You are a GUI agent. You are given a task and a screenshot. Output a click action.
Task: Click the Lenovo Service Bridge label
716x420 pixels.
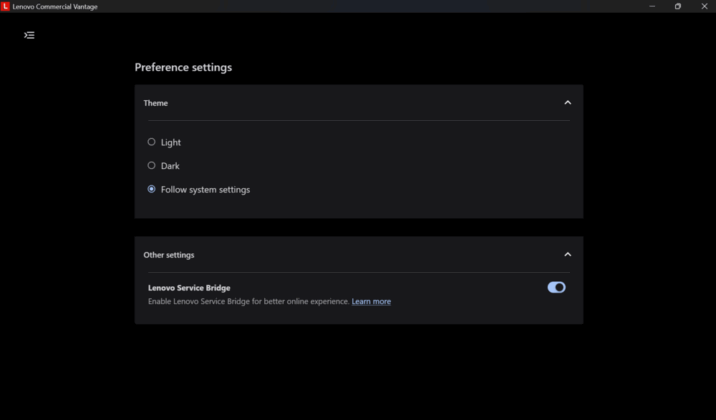pos(189,288)
